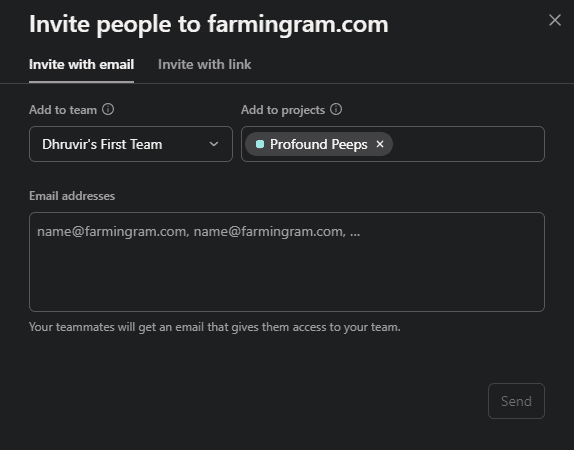The height and width of the screenshot is (450, 574).
Task: Focus the Email addresses text area
Action: pyautogui.click(x=287, y=262)
